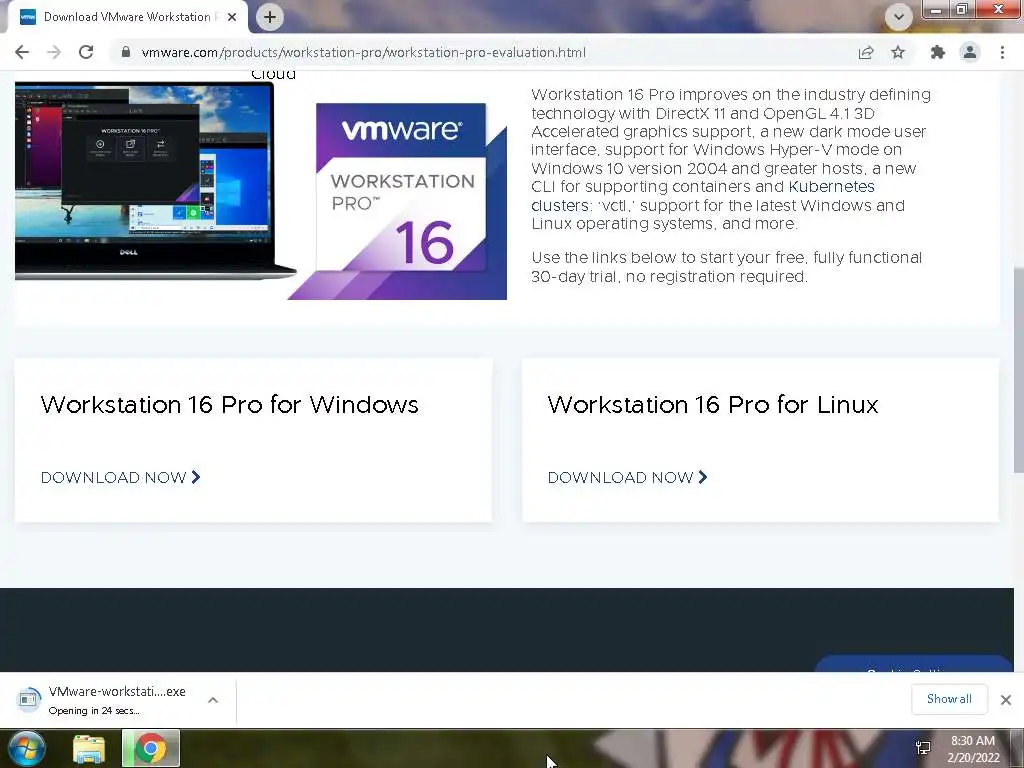Minimize the Chrome window
This screenshot has height=768, width=1024.
tap(936, 9)
